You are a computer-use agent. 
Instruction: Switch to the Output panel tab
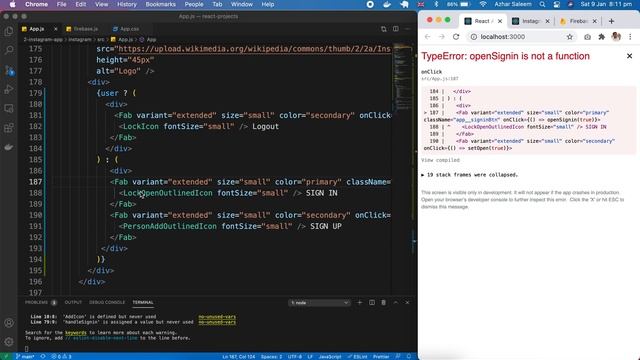click(x=73, y=302)
